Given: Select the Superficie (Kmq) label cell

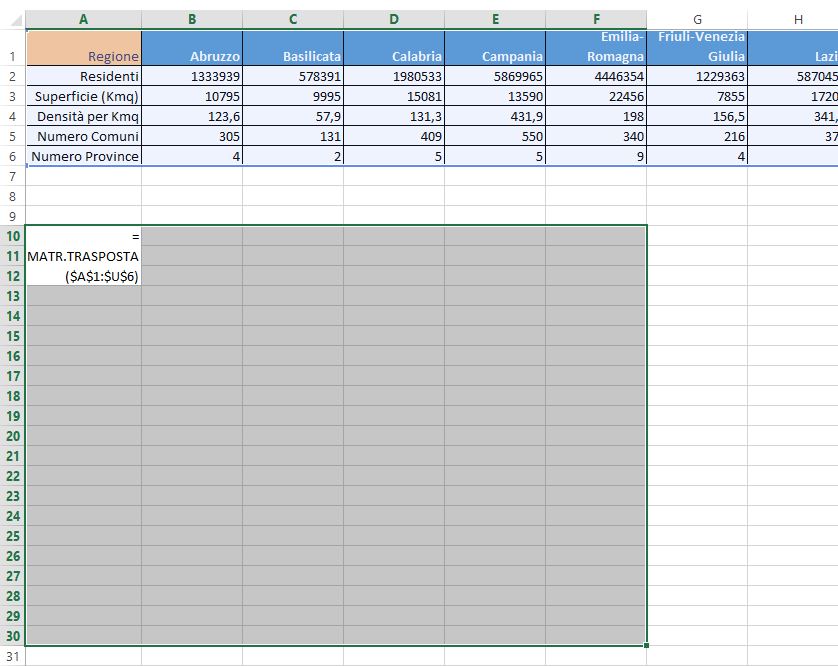Looking at the screenshot, I should click(83, 96).
